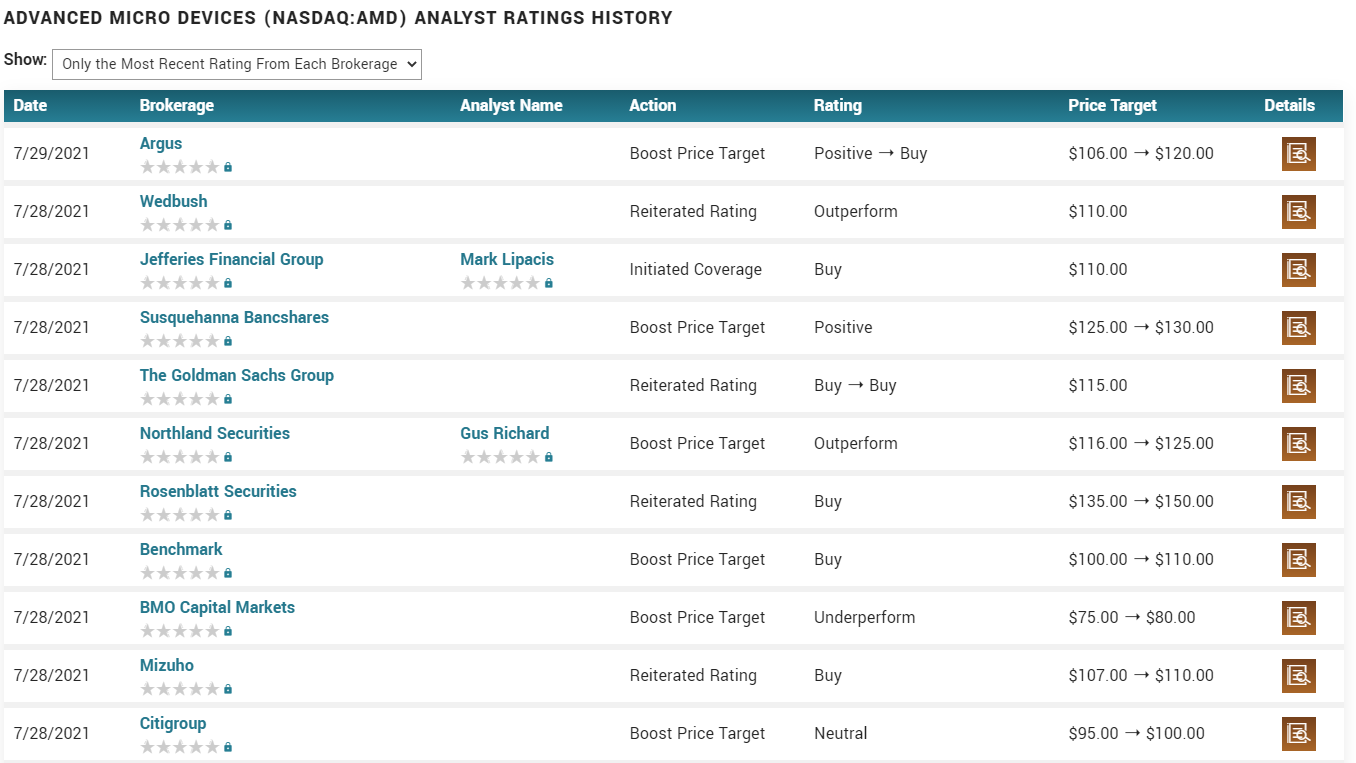Open Susquehanna Bancshares brokerage link
The width and height of the screenshot is (1356, 763).
click(234, 317)
